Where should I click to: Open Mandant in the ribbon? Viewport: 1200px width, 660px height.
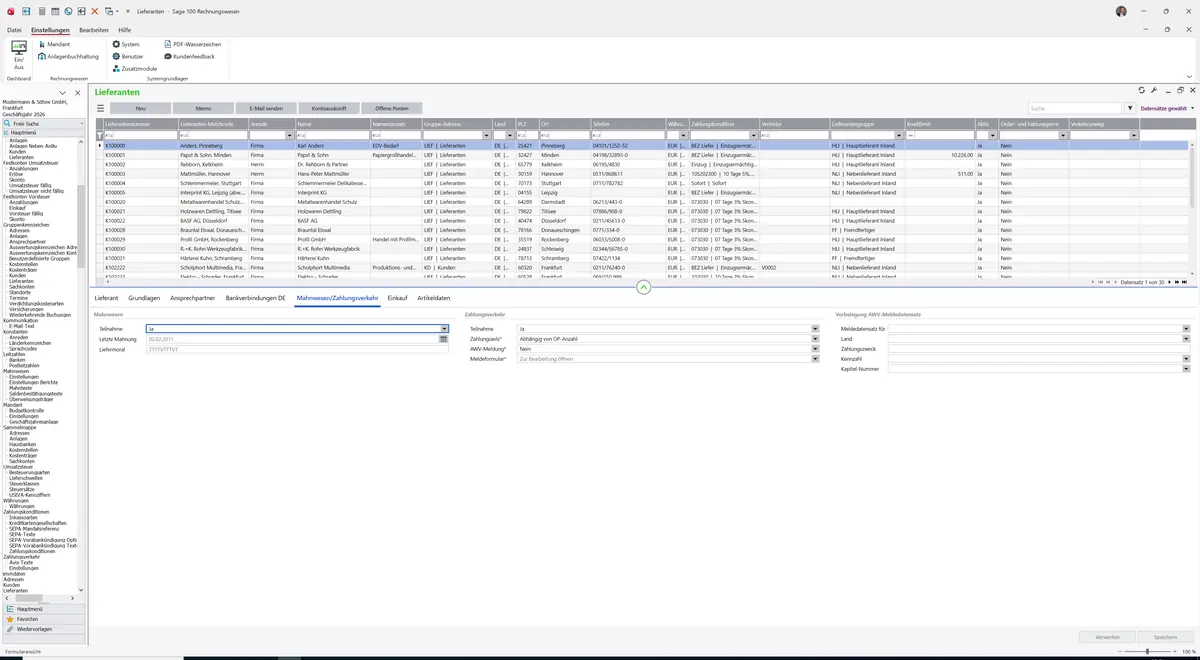coord(53,45)
